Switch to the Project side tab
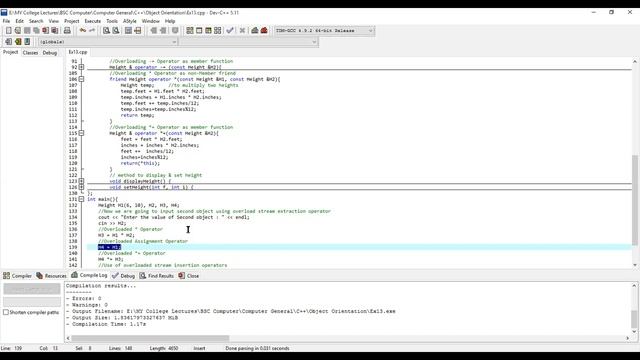 click(10, 52)
